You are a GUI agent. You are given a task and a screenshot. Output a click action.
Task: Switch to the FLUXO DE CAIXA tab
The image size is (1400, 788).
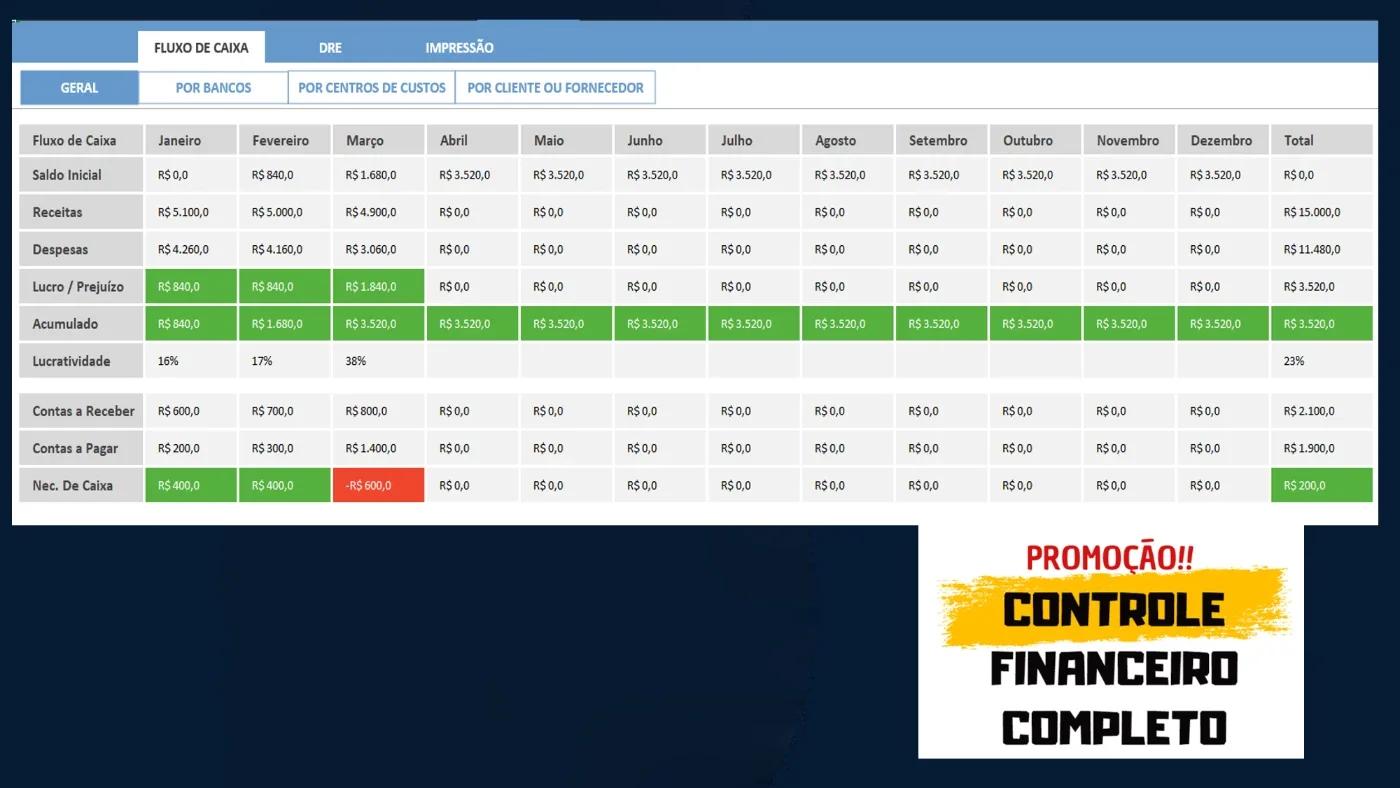point(201,47)
